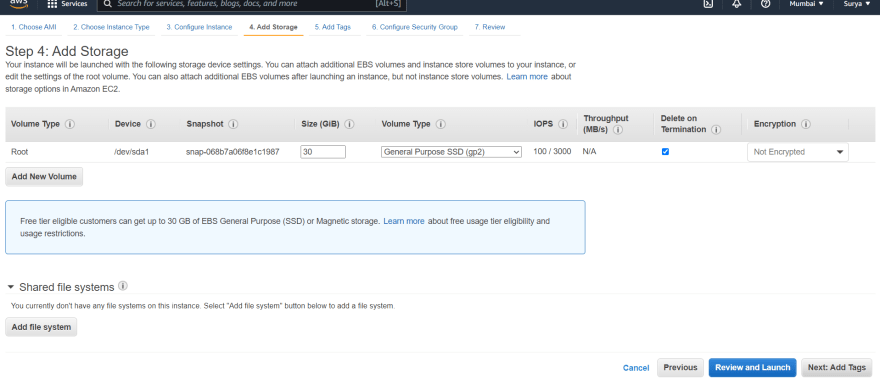Show info icon for Shared file systems
Screen dimensions: 880x379
(123, 286)
